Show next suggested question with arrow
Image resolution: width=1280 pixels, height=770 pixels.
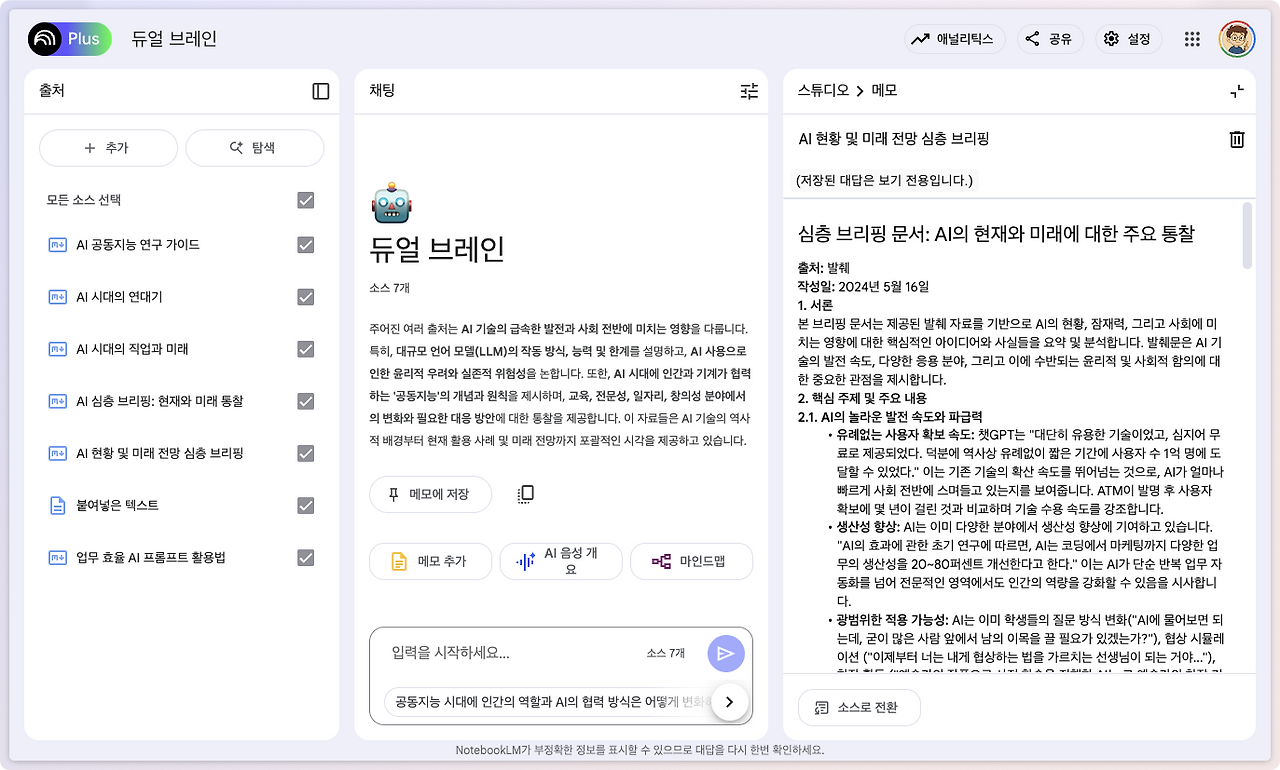click(x=730, y=702)
